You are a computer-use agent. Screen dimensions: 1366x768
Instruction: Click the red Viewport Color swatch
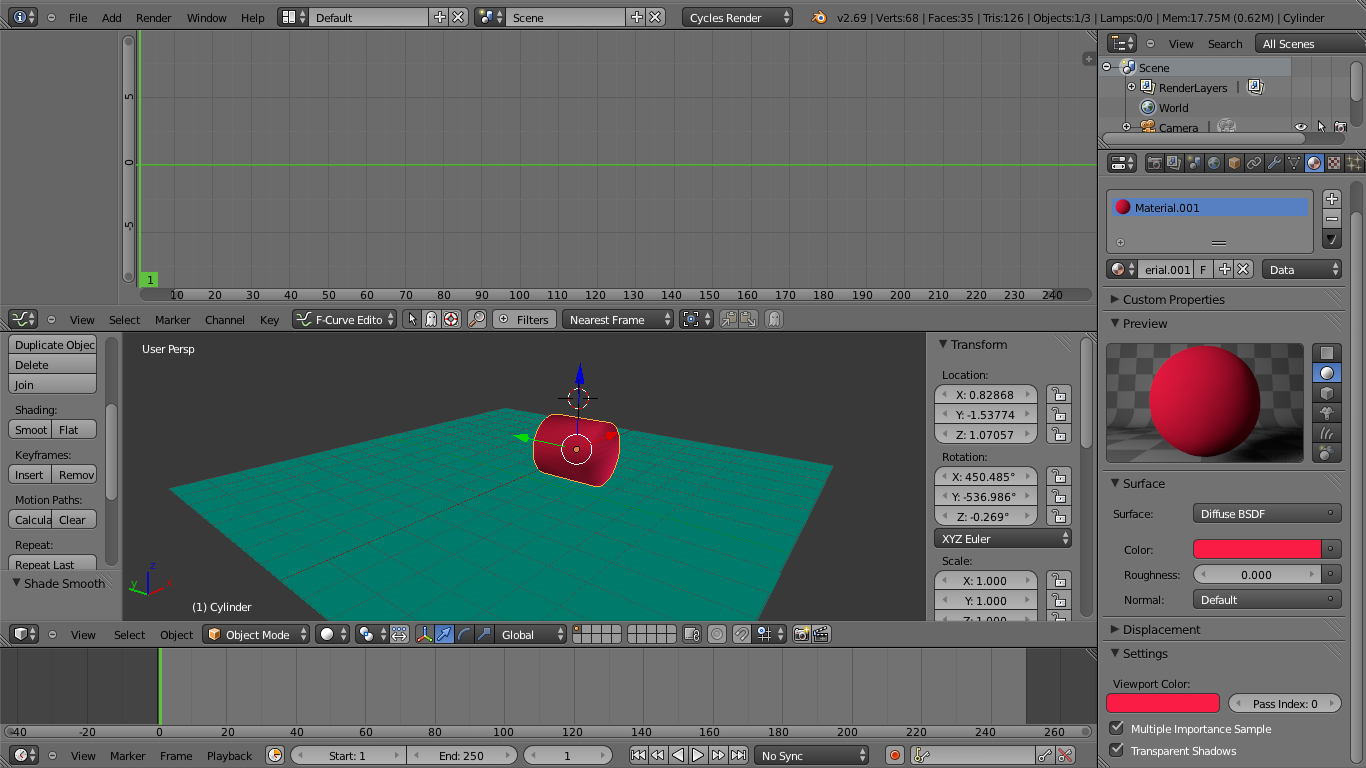click(x=1163, y=703)
